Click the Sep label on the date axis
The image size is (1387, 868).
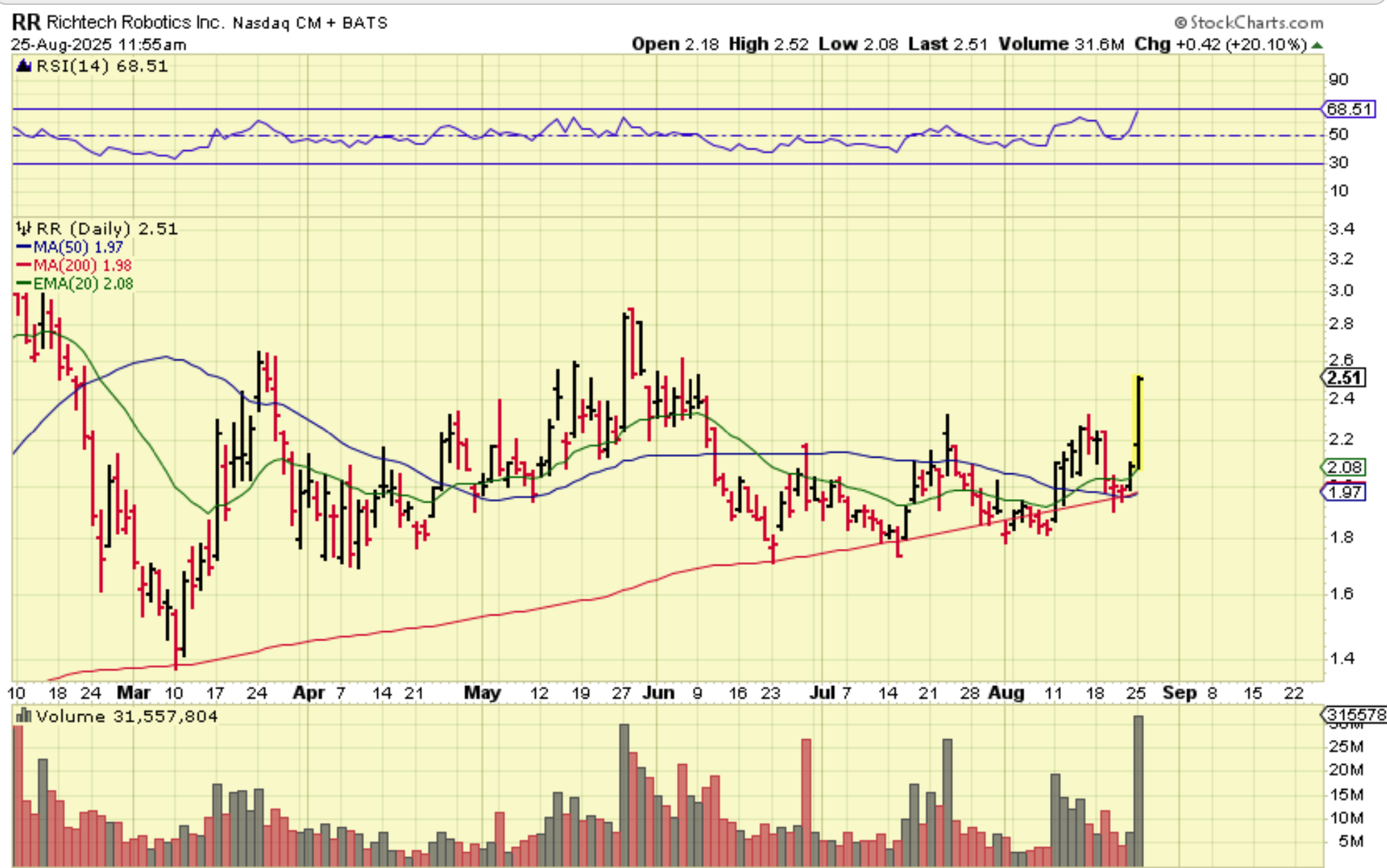[1179, 693]
